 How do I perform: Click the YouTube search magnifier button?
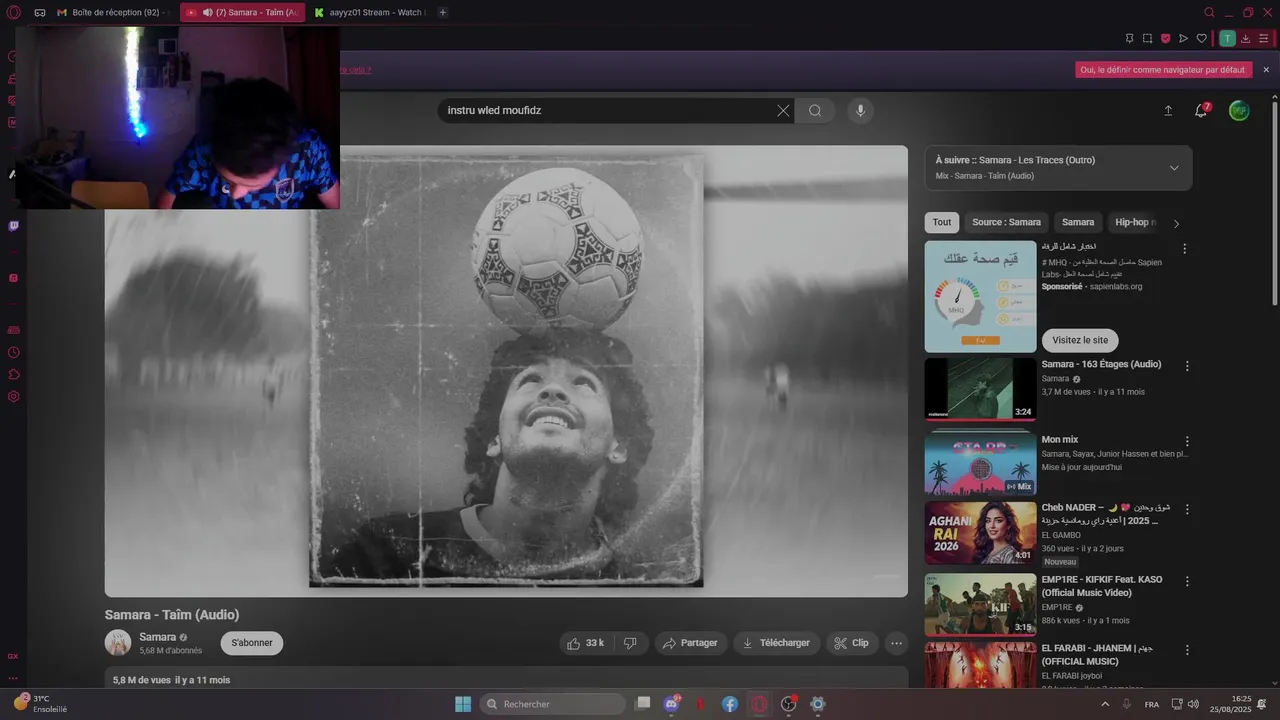(815, 111)
